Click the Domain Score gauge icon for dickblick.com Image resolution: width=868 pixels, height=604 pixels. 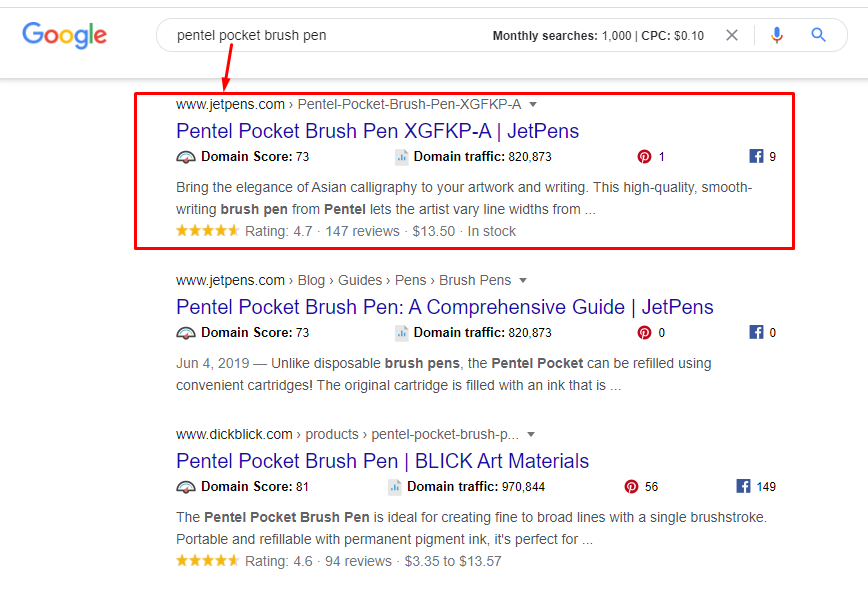tap(186, 486)
